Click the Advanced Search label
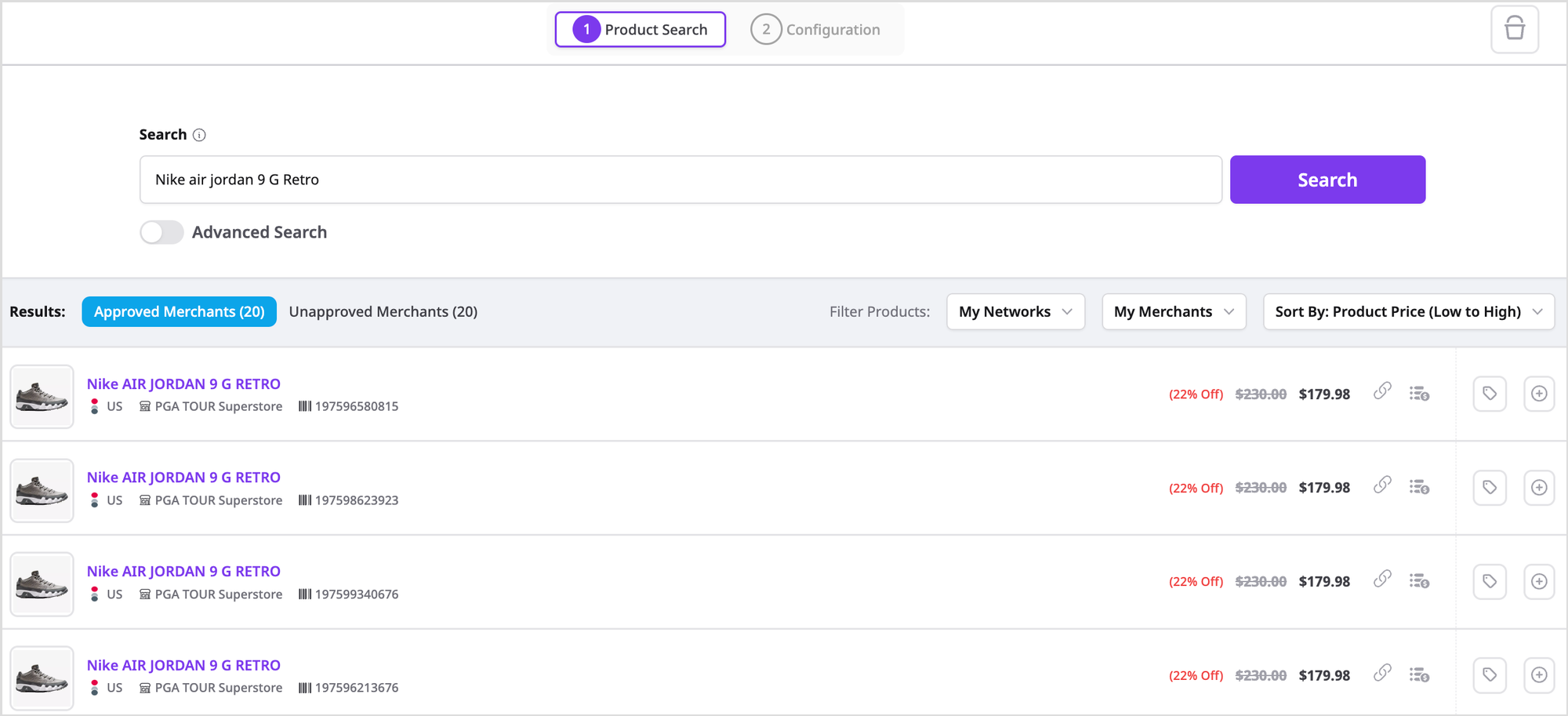1568x716 pixels. pyautogui.click(x=260, y=232)
